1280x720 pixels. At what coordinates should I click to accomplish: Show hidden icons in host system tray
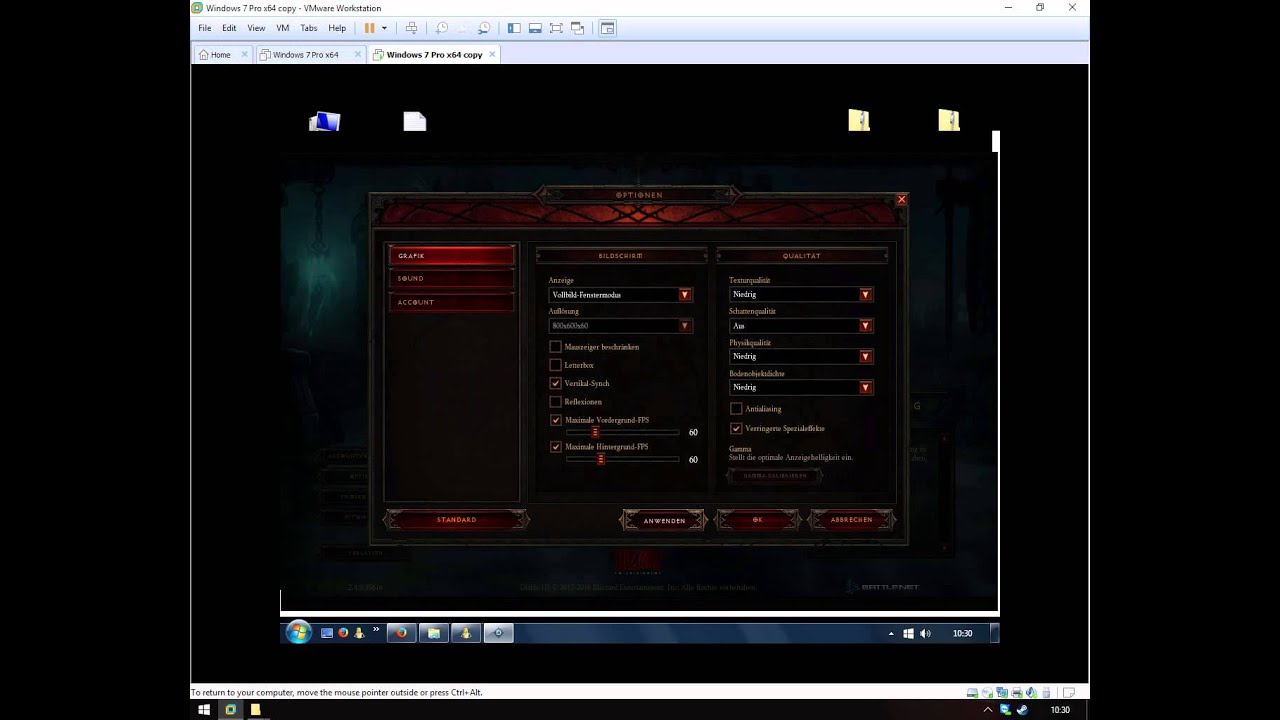pyautogui.click(x=988, y=709)
